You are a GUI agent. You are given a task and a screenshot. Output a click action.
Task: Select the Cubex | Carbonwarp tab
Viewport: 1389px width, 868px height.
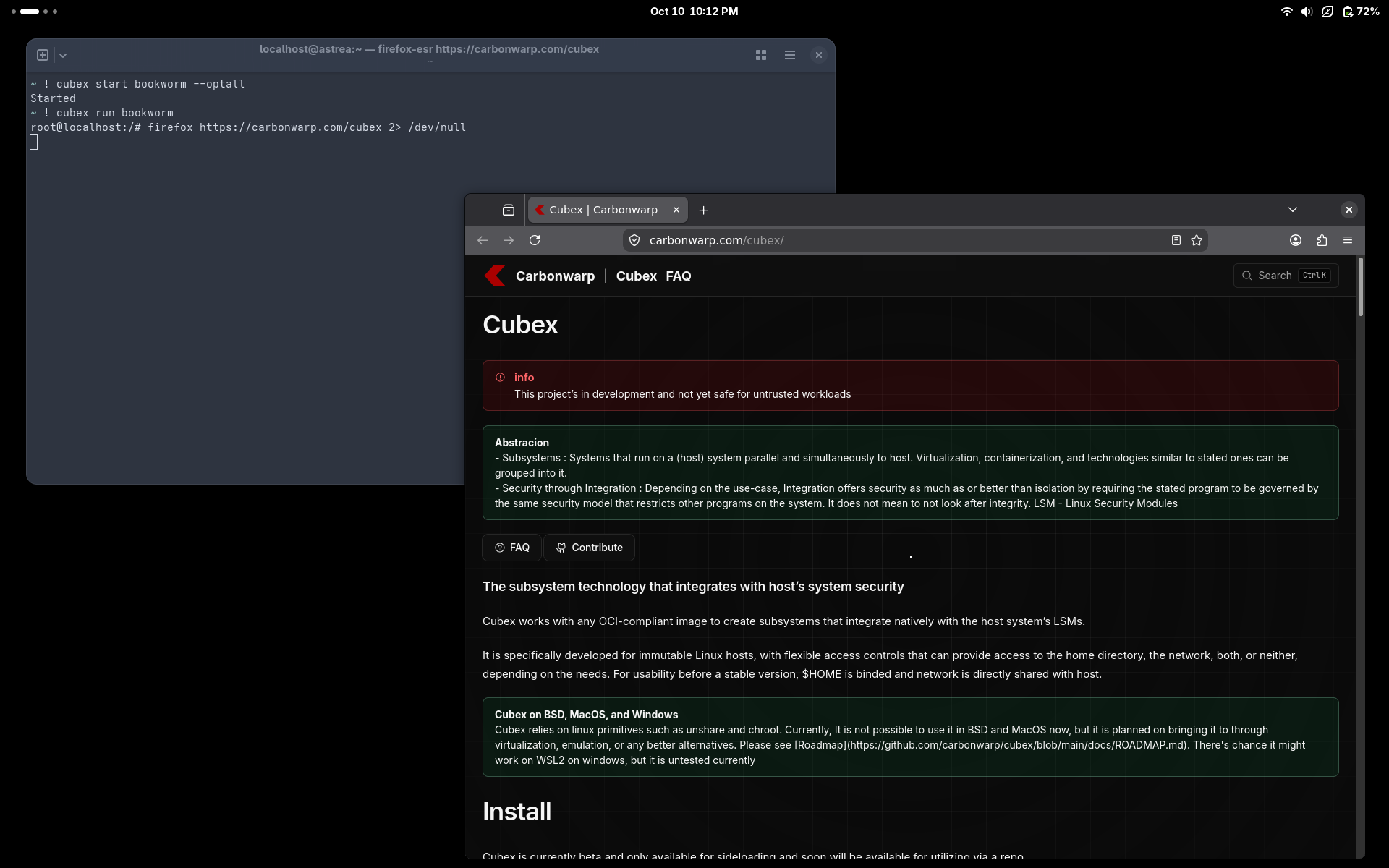(x=608, y=210)
